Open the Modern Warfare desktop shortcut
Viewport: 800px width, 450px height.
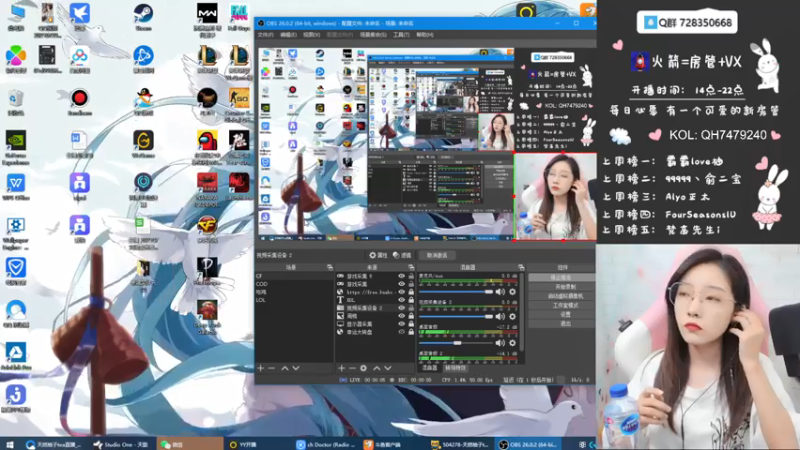pos(207,19)
